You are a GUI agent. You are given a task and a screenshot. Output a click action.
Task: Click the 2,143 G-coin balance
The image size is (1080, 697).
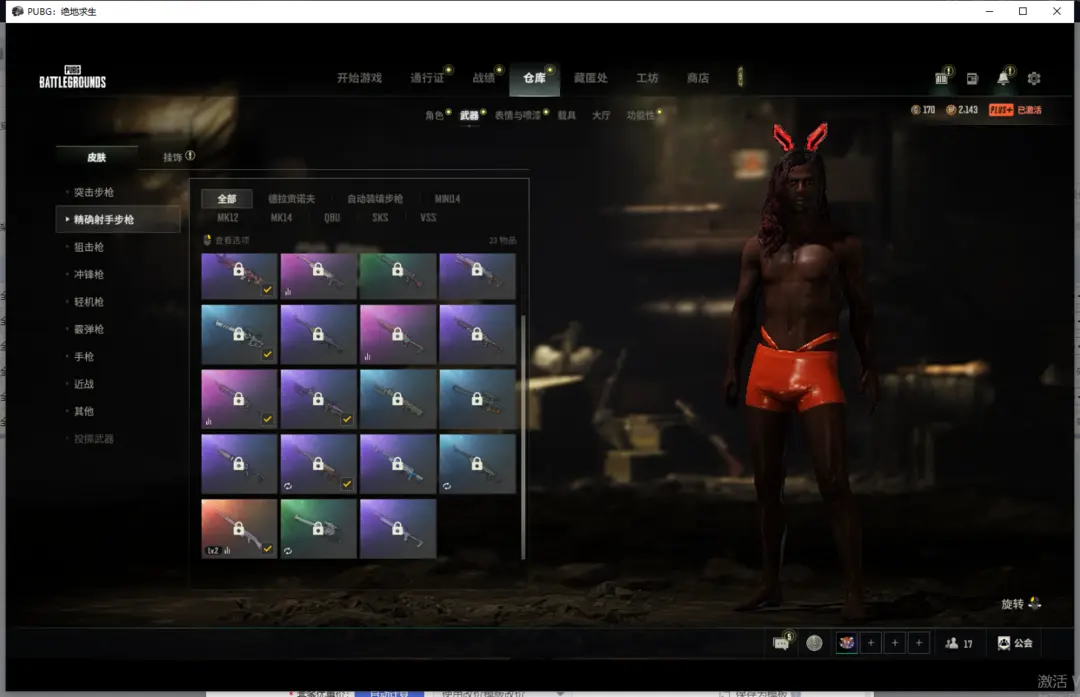[x=962, y=110]
